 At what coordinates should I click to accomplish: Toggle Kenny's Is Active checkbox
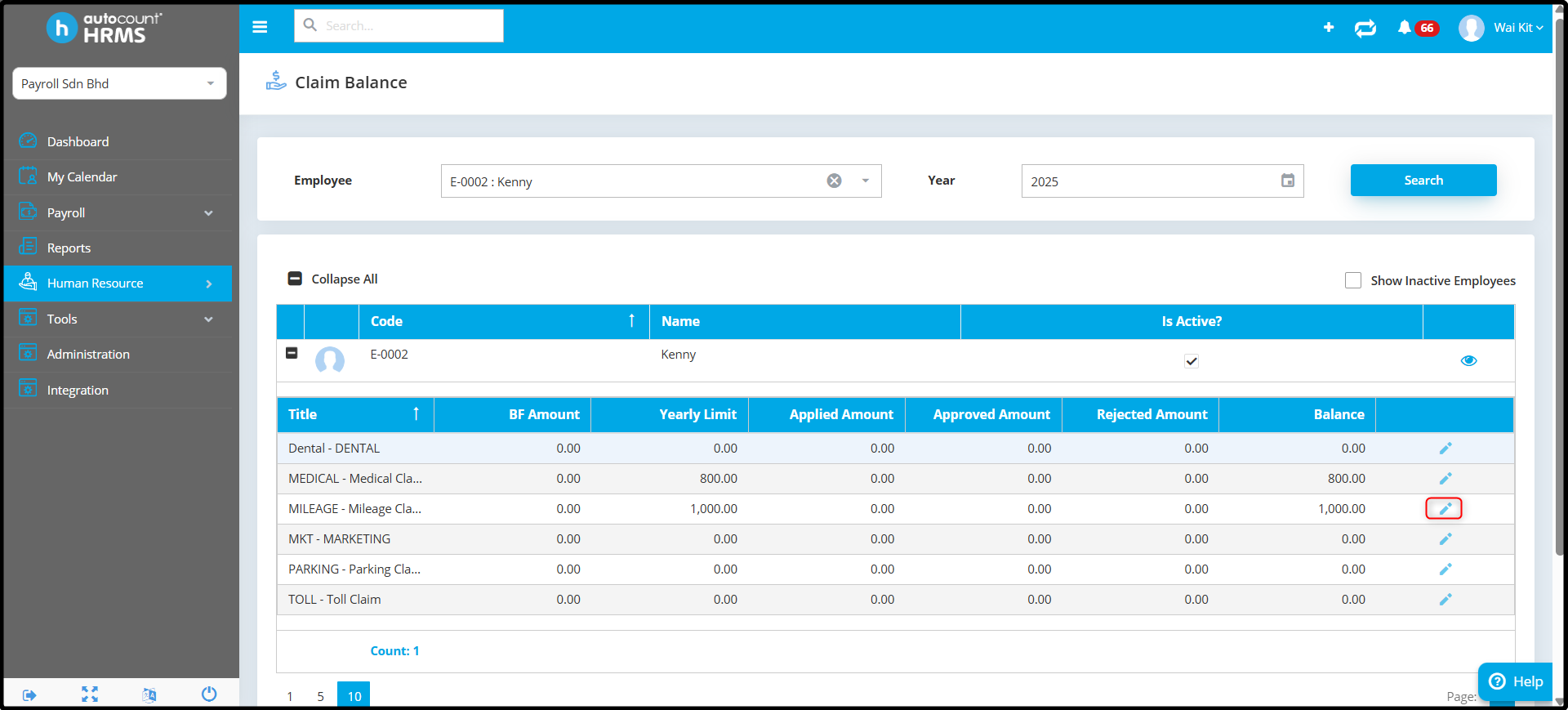pyautogui.click(x=1192, y=361)
